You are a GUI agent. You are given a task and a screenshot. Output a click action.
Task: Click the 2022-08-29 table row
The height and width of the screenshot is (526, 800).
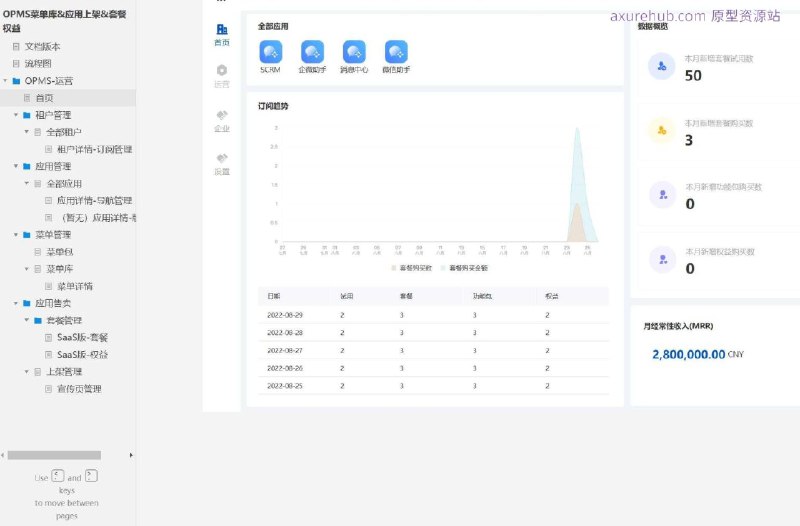(x=434, y=315)
